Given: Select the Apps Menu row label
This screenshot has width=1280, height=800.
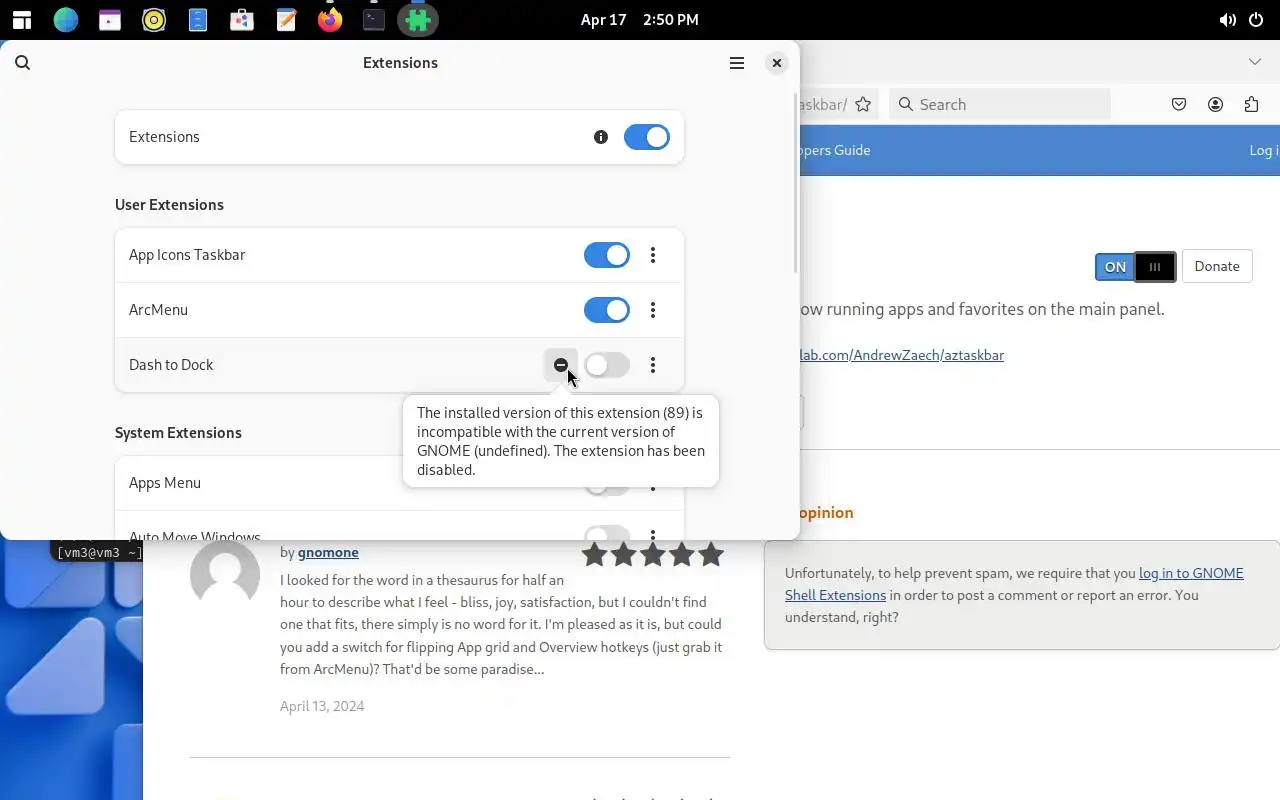Looking at the screenshot, I should [x=165, y=483].
